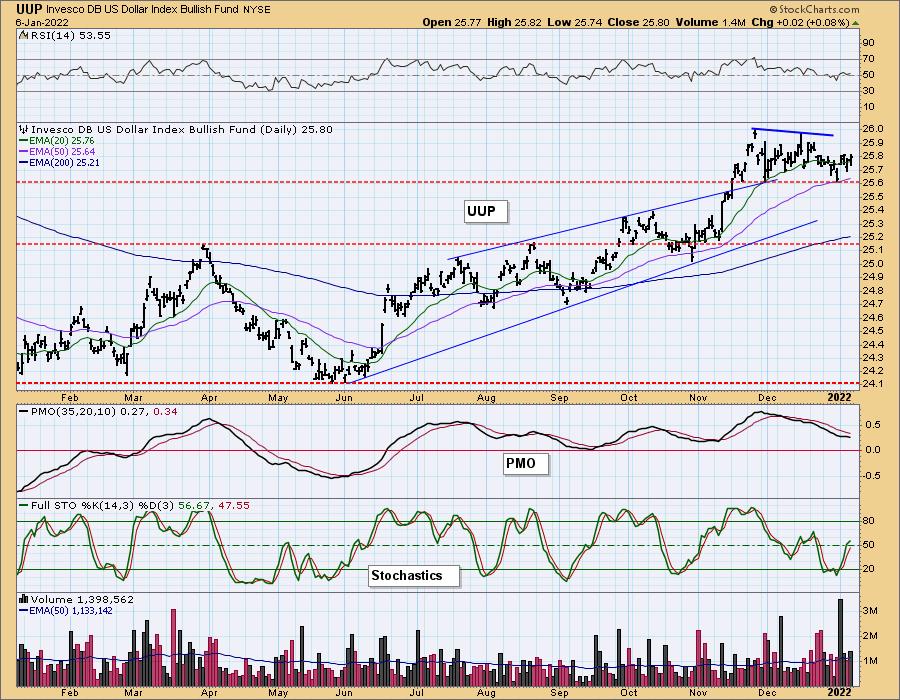Click the RSI(14) 53.55 indicator label
The width and height of the screenshot is (900, 700).
69,35
